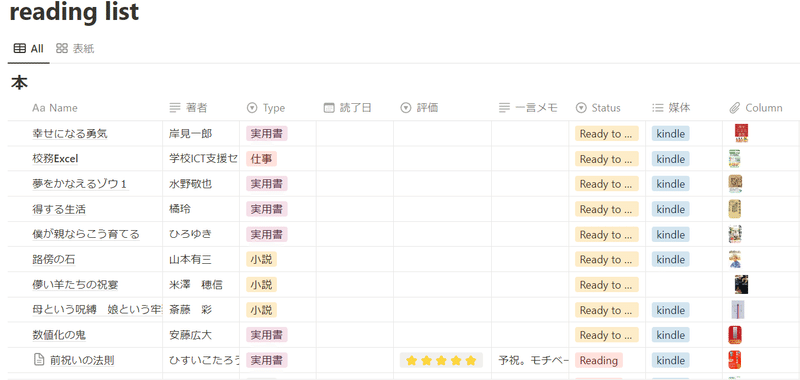The image size is (800, 380).
Task: Click the Reading status for 前祝いの法則
Action: (x=598, y=361)
